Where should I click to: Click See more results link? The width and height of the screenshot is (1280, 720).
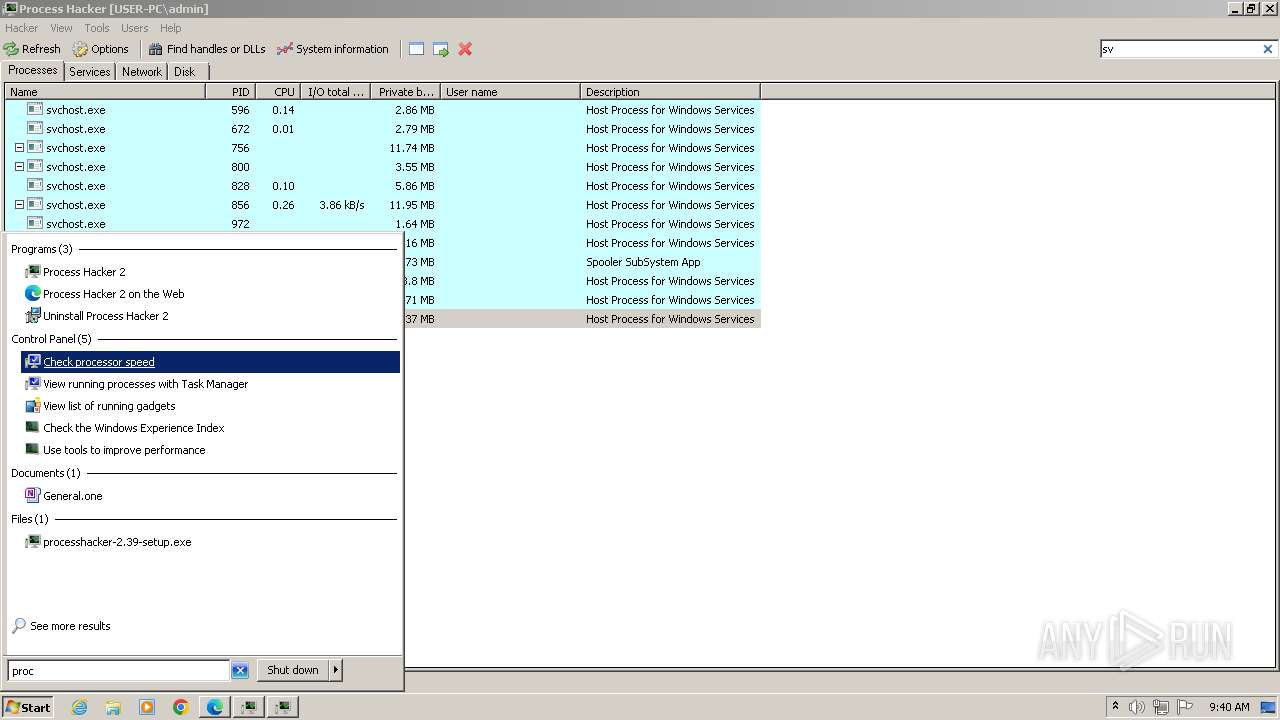pos(70,626)
